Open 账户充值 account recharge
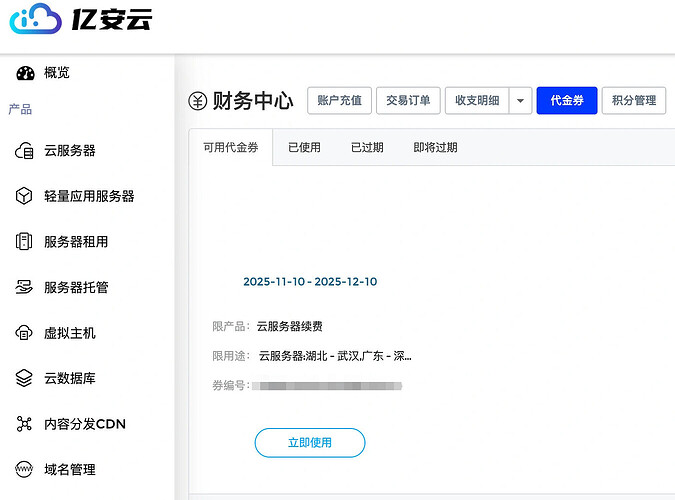The height and width of the screenshot is (500, 675). pos(340,100)
